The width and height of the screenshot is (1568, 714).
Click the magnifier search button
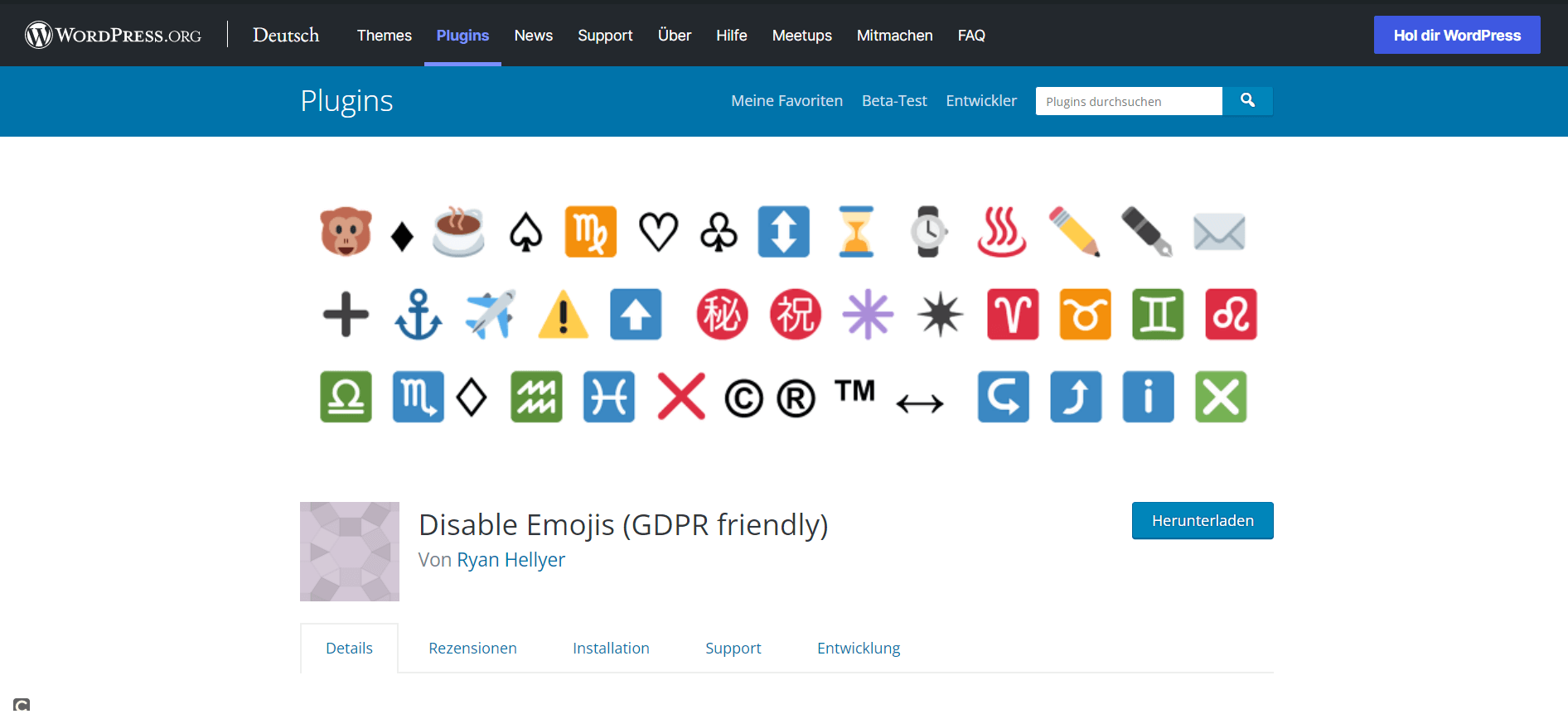pyautogui.click(x=1247, y=101)
